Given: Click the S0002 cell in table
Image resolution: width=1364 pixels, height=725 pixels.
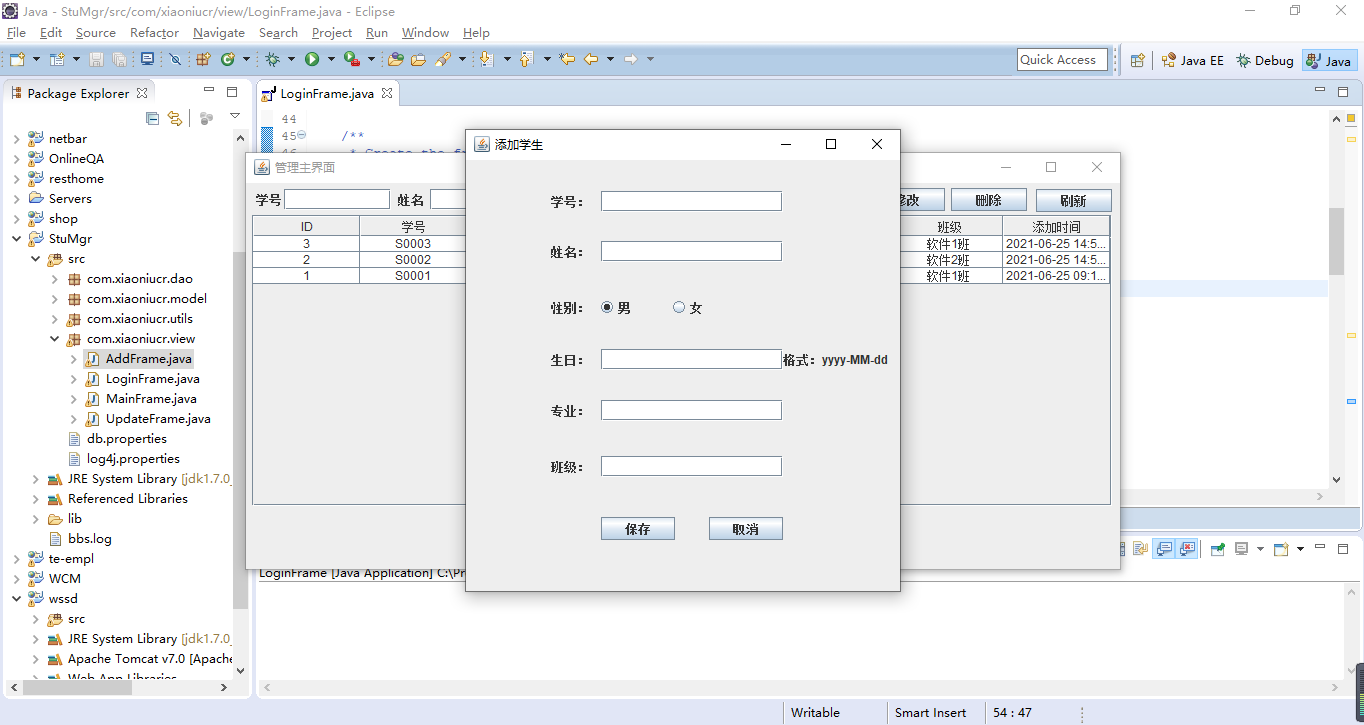Looking at the screenshot, I should [x=413, y=259].
